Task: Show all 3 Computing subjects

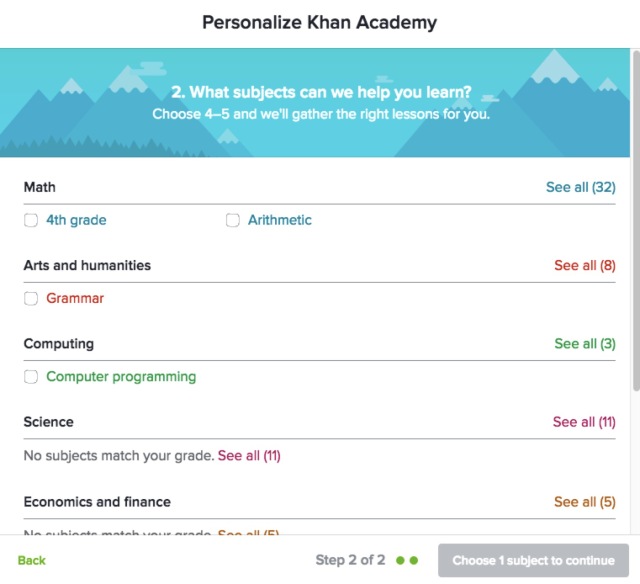Action: [584, 344]
